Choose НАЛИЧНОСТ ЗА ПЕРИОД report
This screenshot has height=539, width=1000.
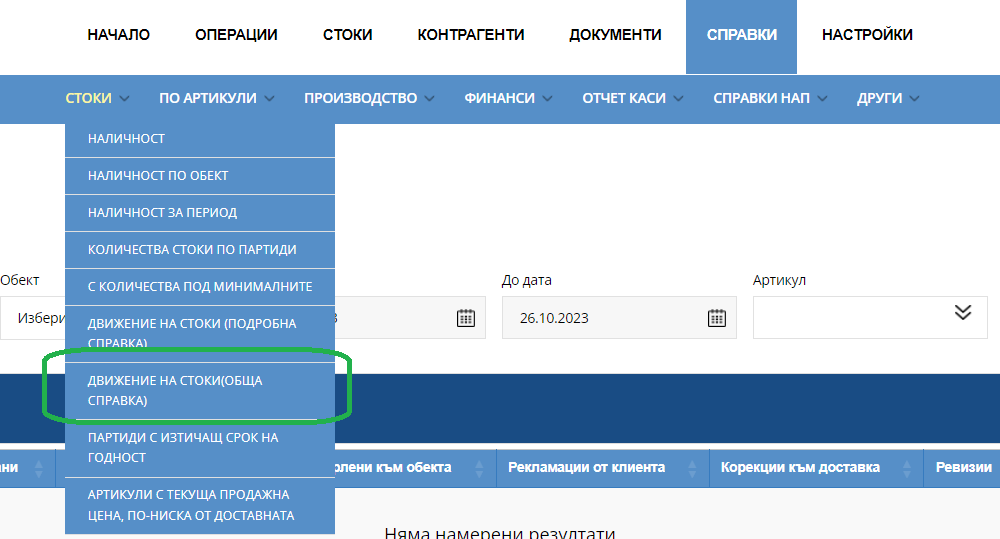200,213
